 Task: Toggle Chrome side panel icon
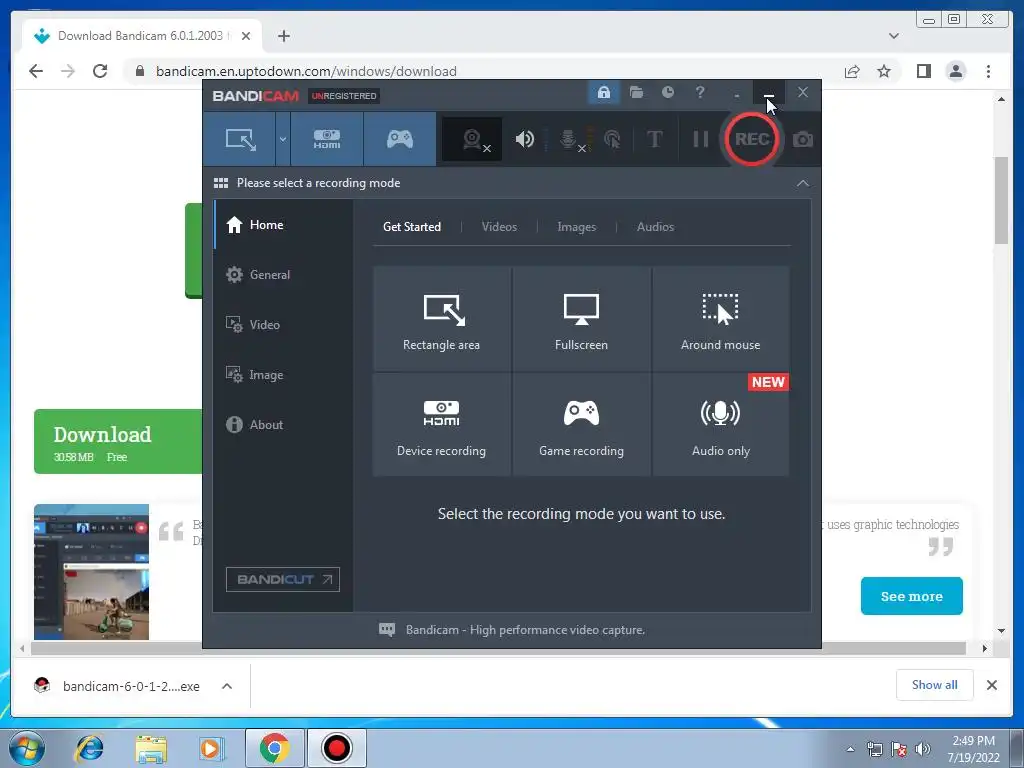[923, 71]
